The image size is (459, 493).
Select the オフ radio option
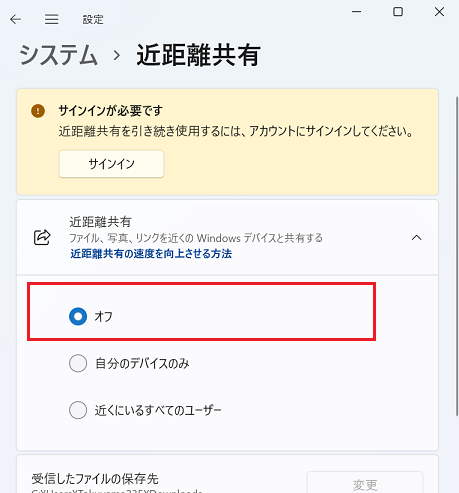coord(78,316)
